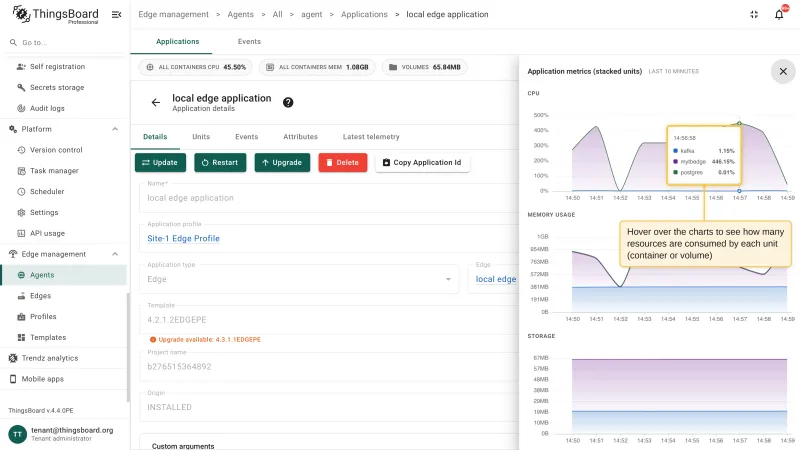Click Agents breadcrumb link
800x450 pixels.
point(240,14)
